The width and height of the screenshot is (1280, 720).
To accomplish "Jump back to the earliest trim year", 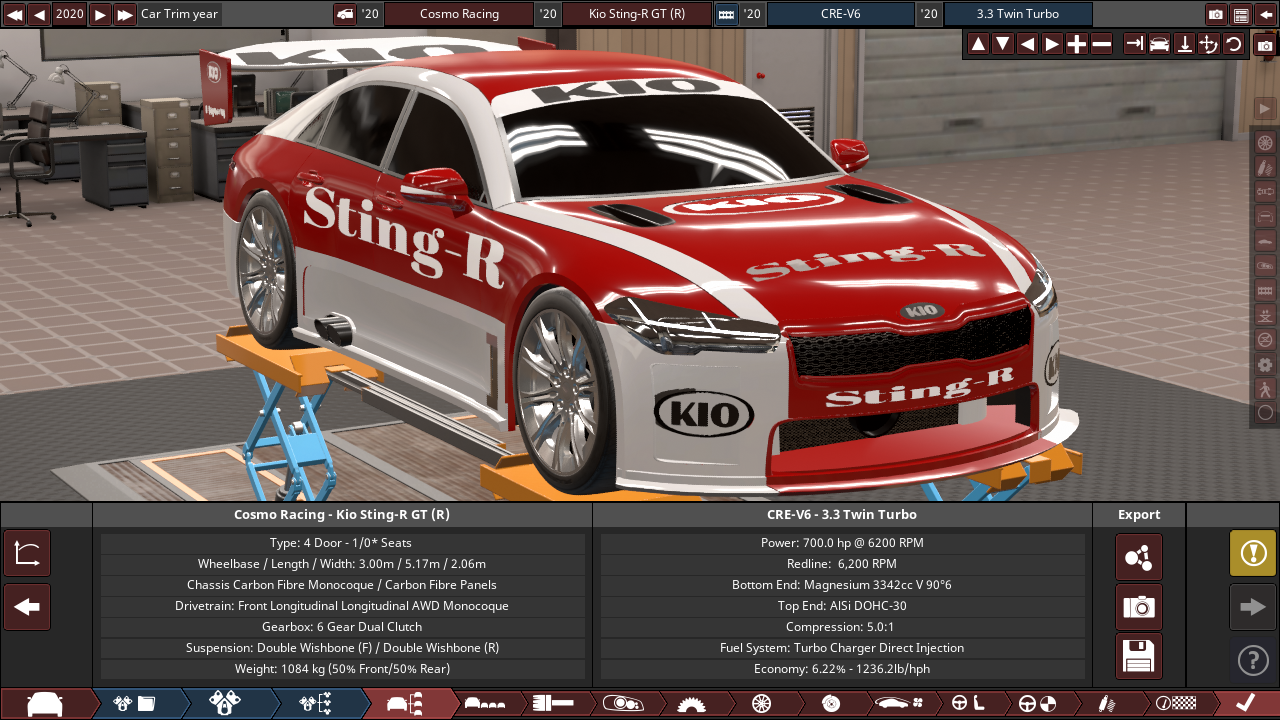I will click(14, 14).
